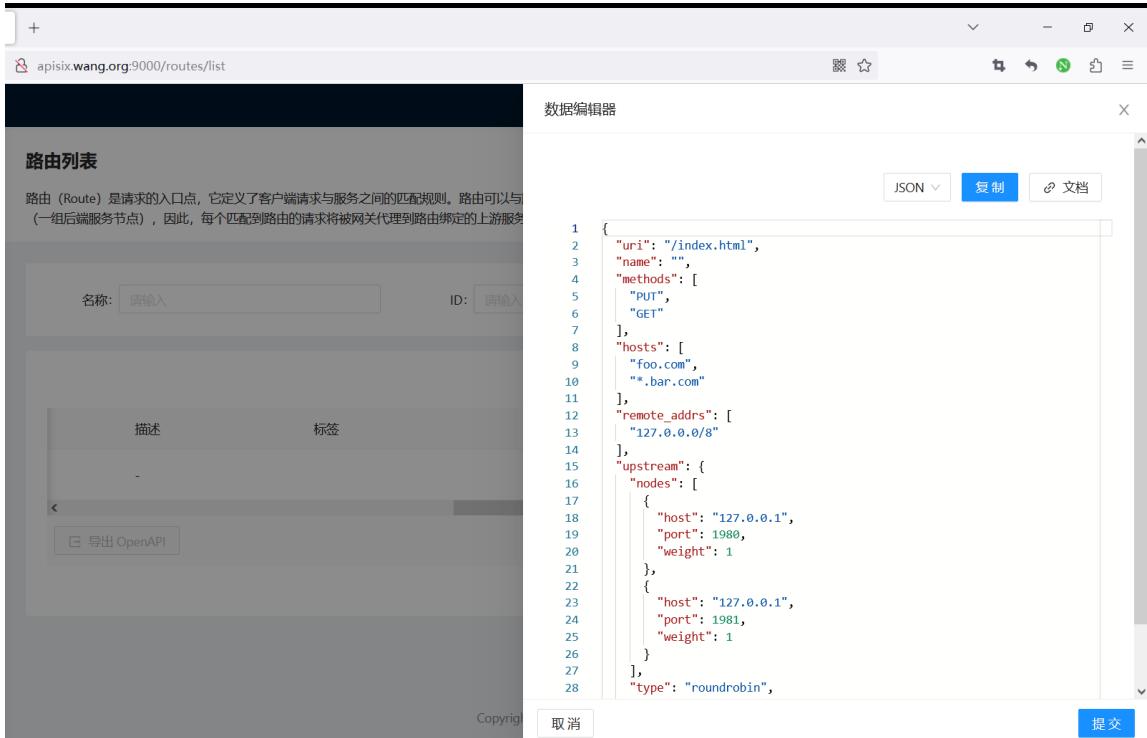Click the "remote_addrs" key

point(664,415)
